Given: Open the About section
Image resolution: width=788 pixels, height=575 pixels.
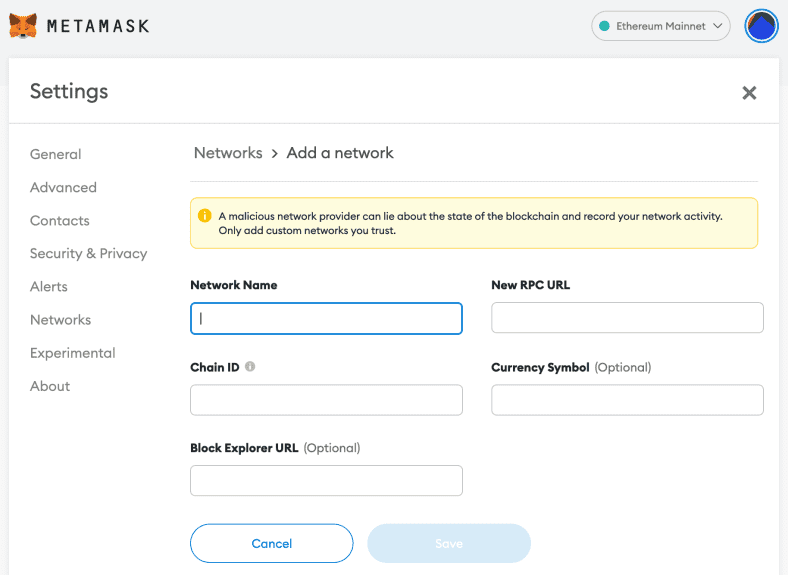Looking at the screenshot, I should tap(50, 386).
